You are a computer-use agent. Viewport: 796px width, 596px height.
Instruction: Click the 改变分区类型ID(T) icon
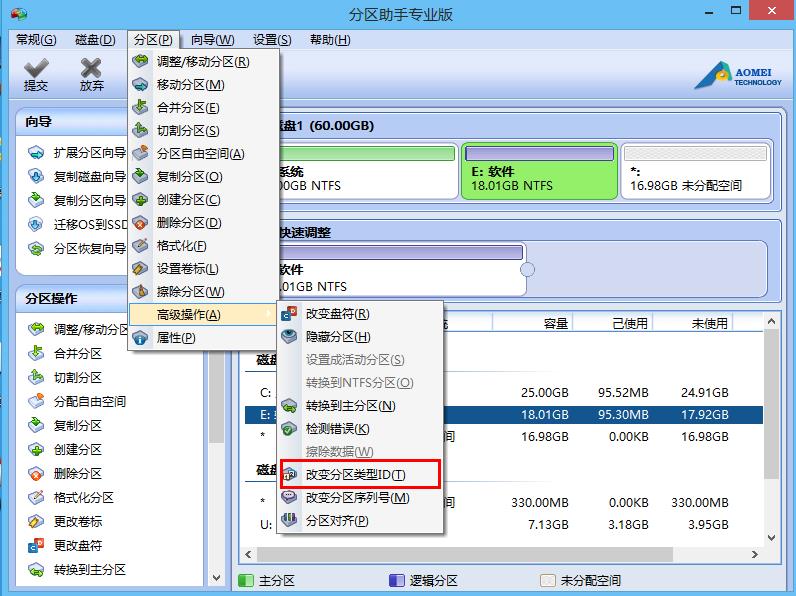(289, 475)
